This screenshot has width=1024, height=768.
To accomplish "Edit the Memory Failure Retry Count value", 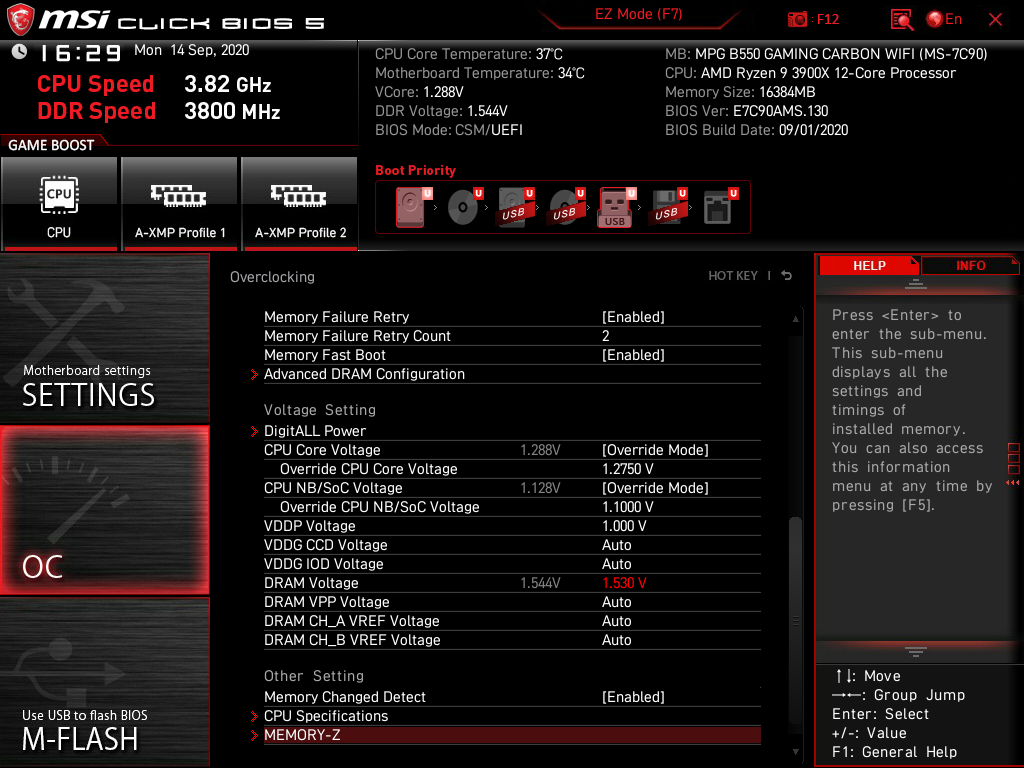I will click(x=605, y=336).
